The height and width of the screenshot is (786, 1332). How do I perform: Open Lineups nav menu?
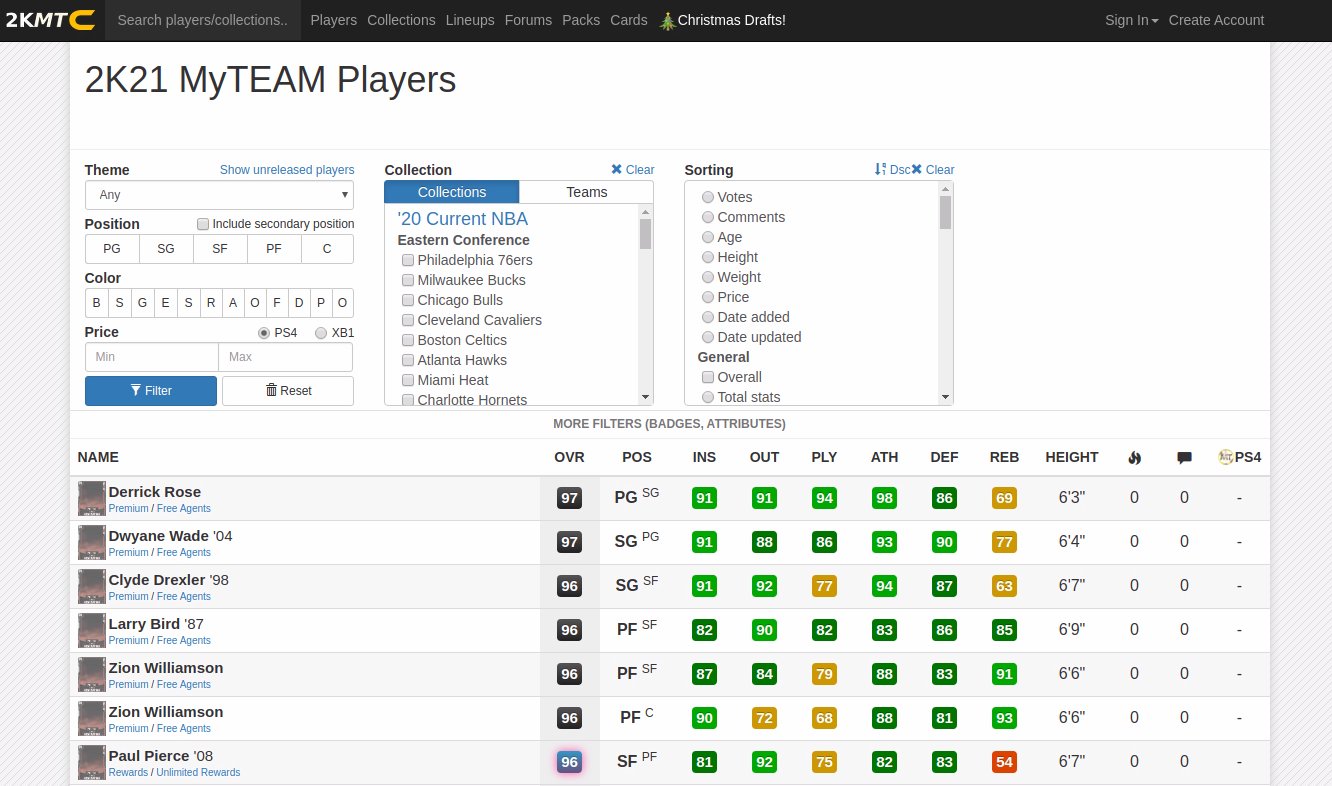pyautogui.click(x=470, y=20)
